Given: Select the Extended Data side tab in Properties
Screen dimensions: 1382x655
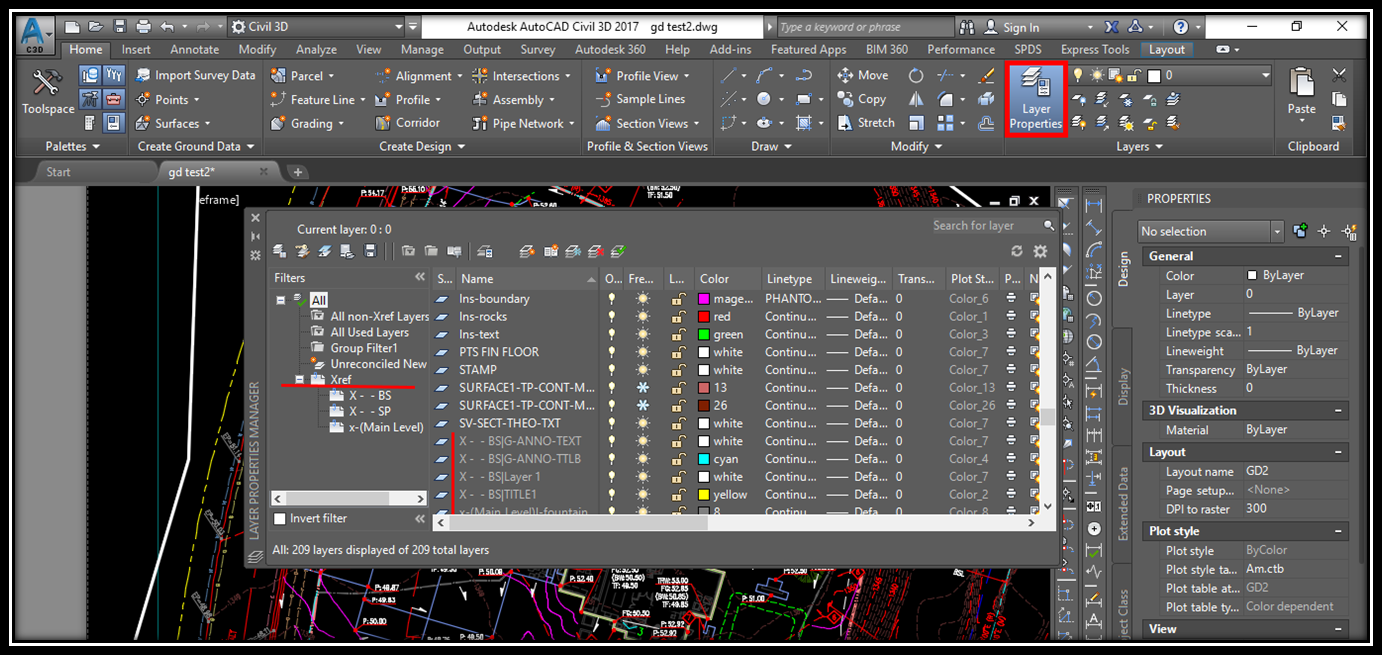Looking at the screenshot, I should [x=1122, y=506].
